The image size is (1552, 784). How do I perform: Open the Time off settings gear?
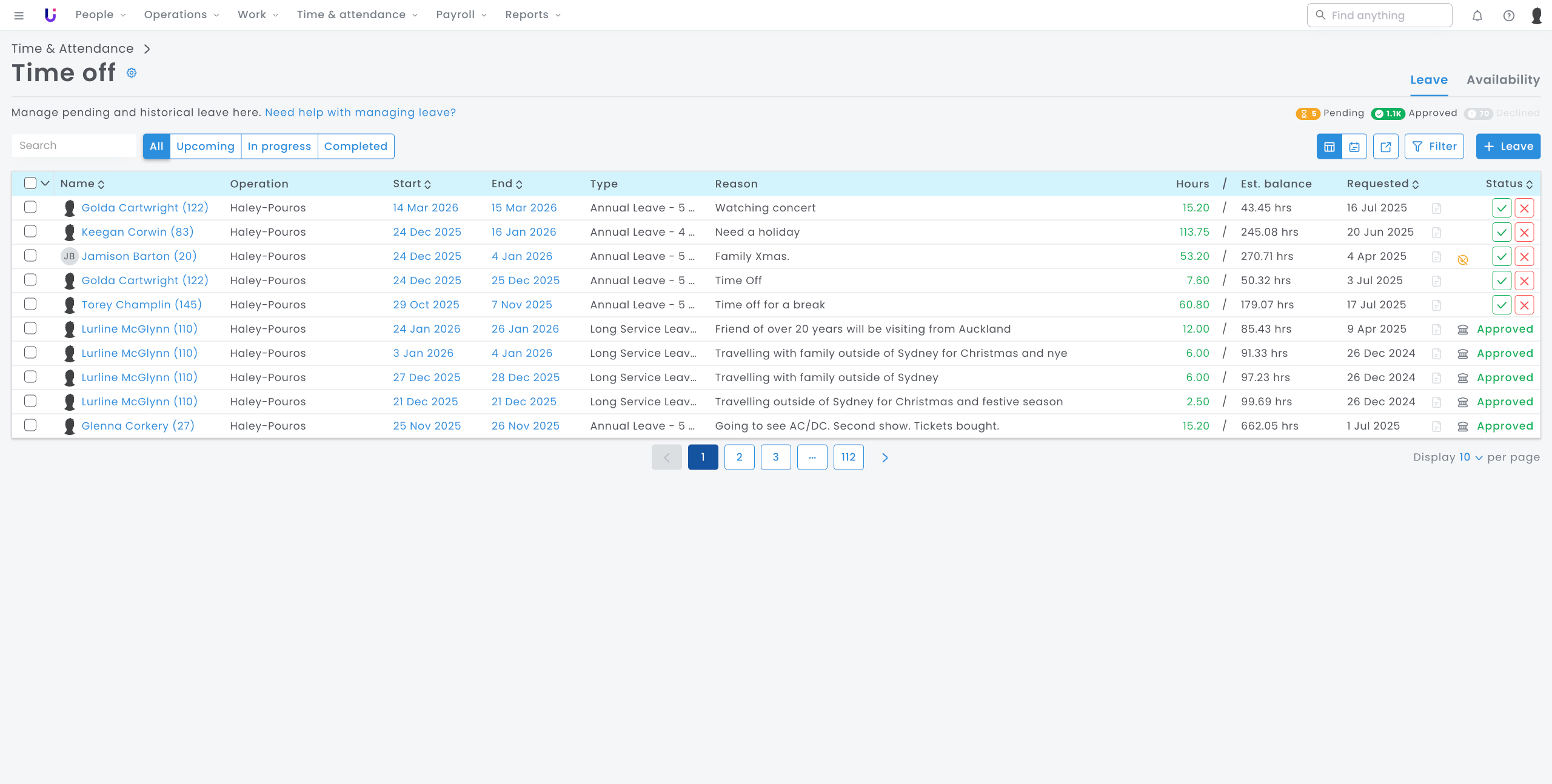coord(132,73)
